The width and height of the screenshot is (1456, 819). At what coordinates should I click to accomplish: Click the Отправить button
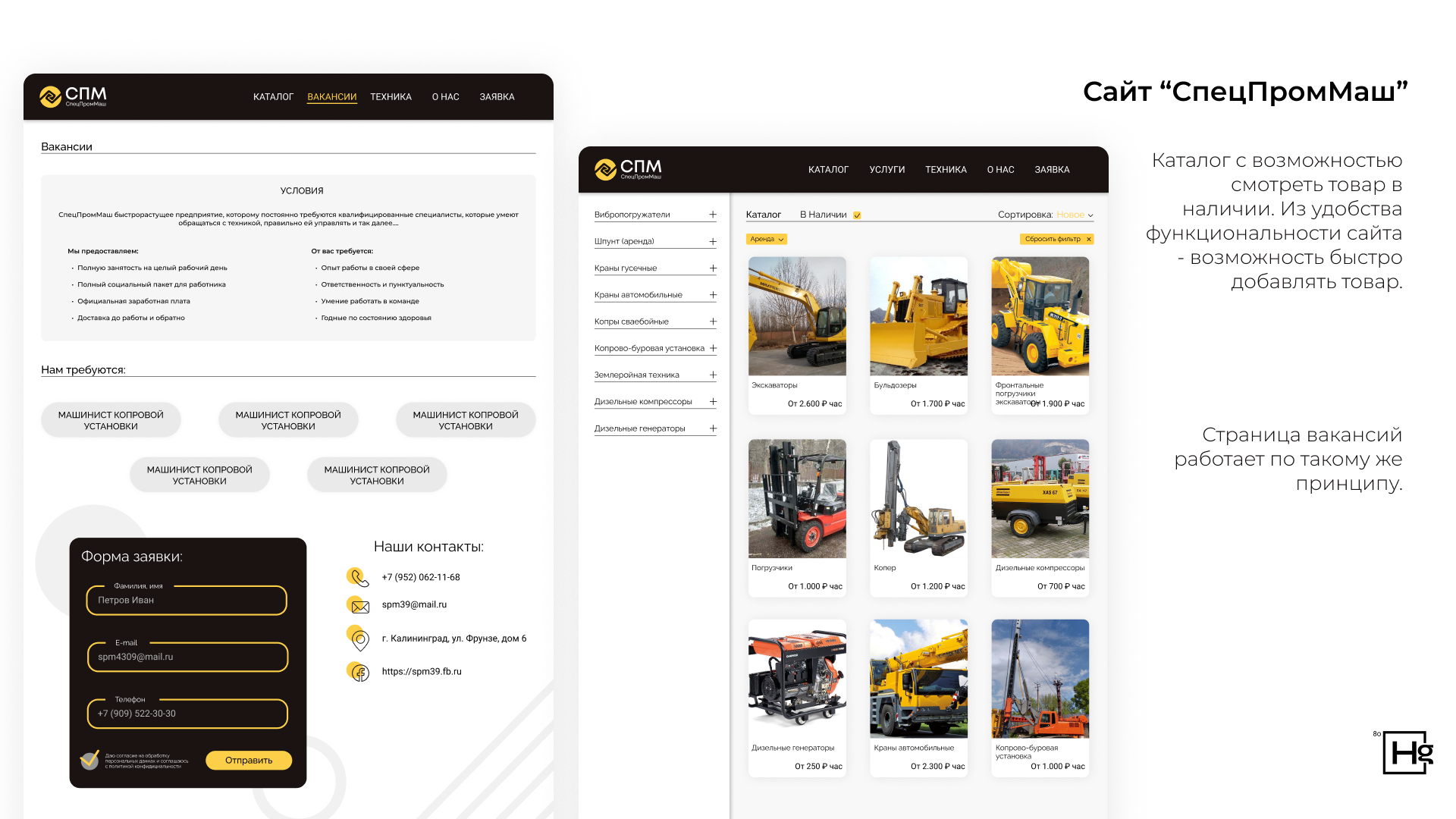[249, 761]
